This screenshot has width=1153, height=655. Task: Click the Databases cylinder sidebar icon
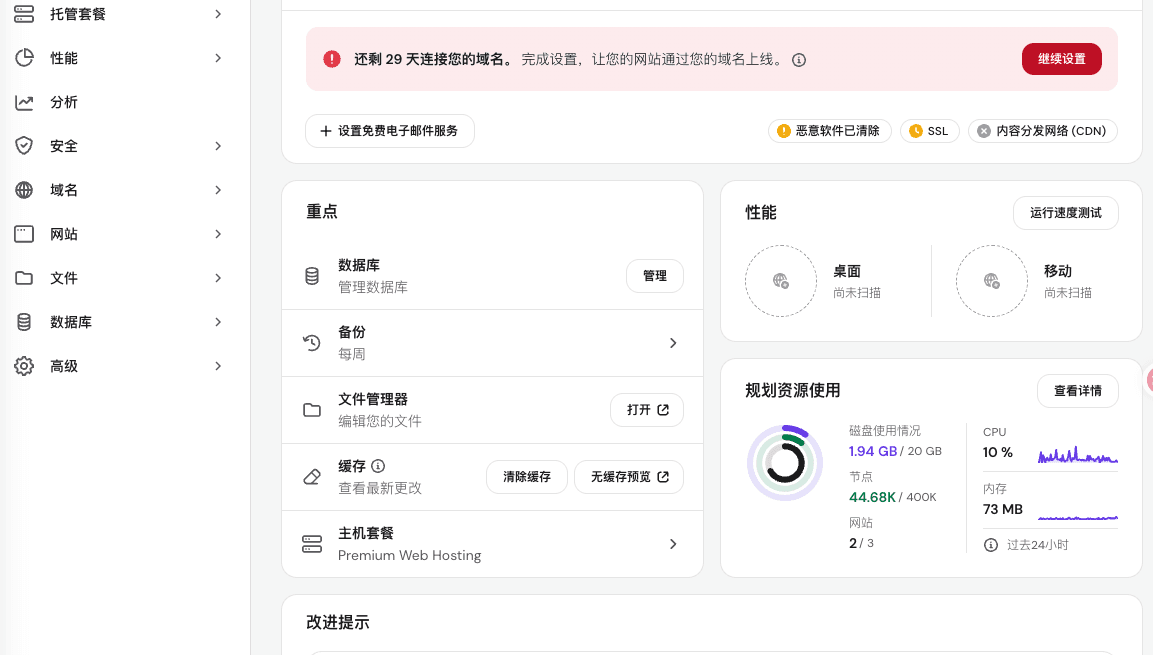(x=24, y=322)
